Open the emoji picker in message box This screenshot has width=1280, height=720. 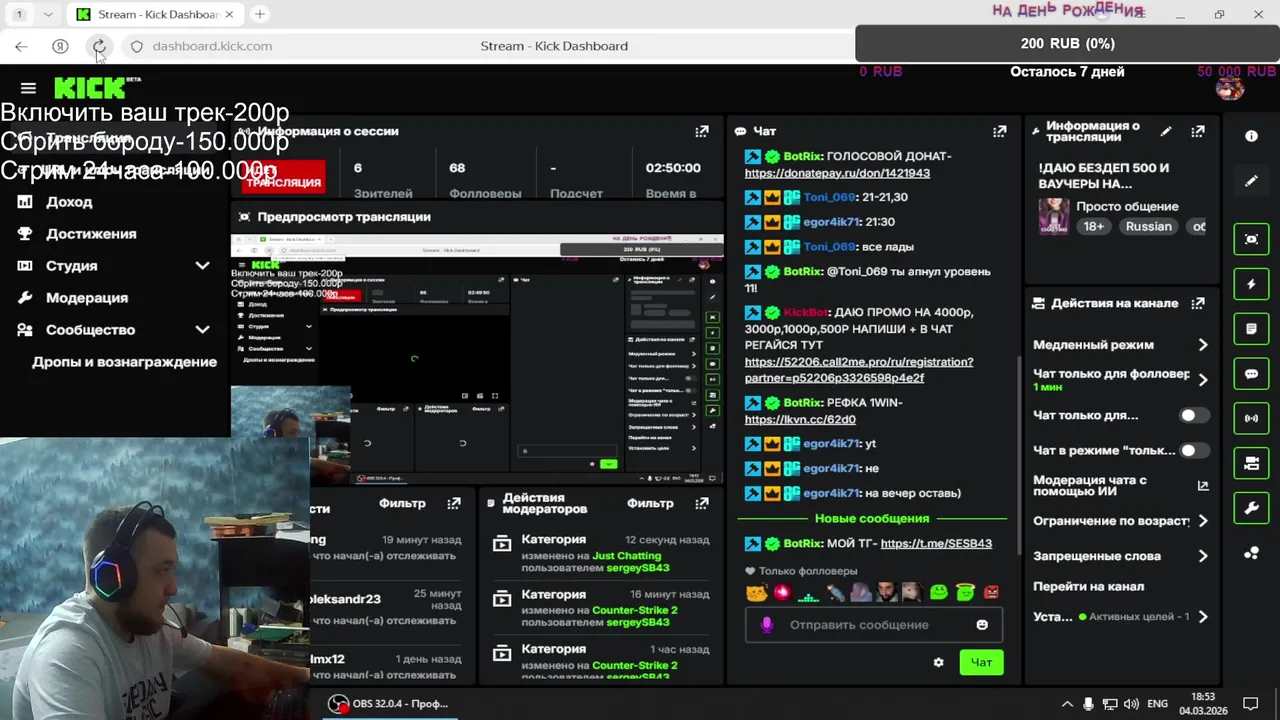tap(982, 624)
